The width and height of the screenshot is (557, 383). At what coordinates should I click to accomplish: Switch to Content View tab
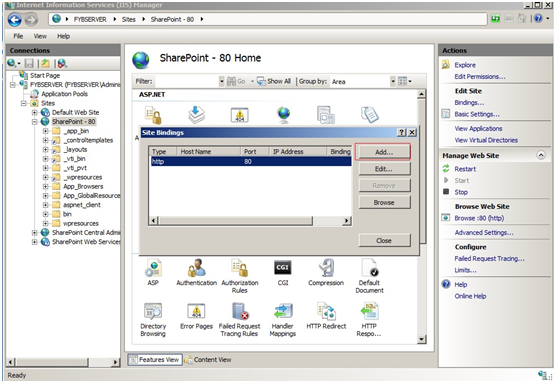pyautogui.click(x=208, y=360)
